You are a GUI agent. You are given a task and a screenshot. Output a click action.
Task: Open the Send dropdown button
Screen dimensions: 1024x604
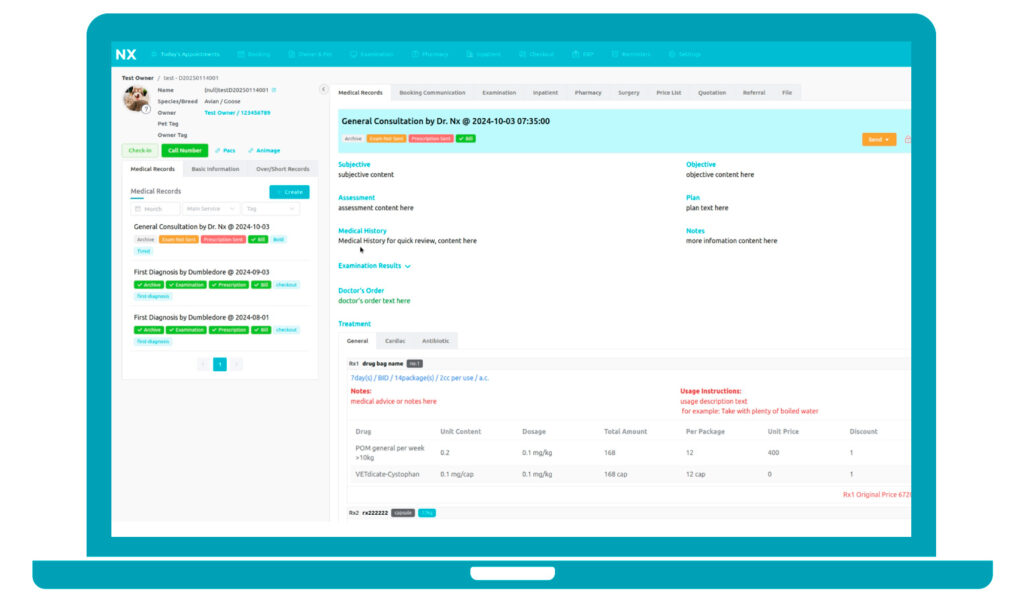click(878, 139)
